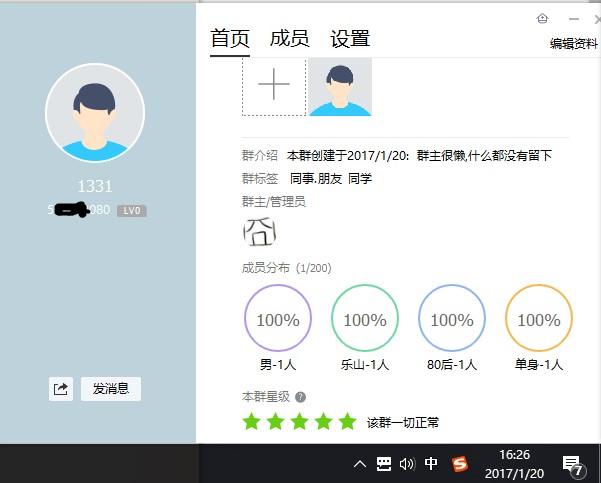
Task: Click 成员分布 (1/200) label
Action: tap(287, 268)
